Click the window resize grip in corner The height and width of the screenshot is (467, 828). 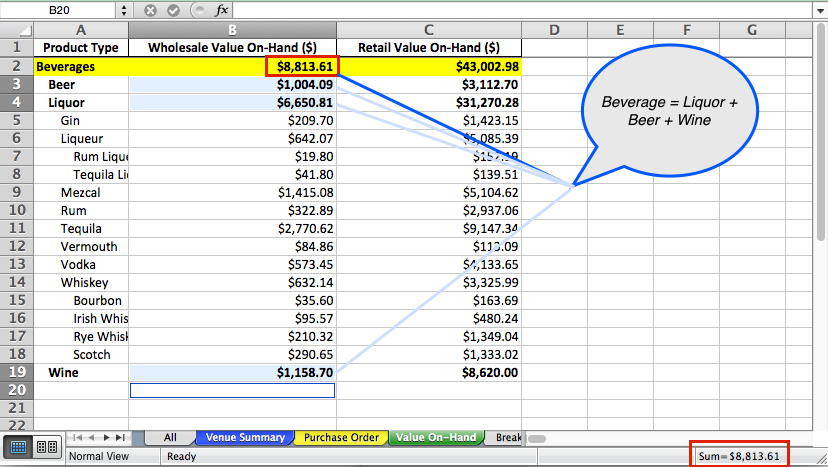coord(821,459)
